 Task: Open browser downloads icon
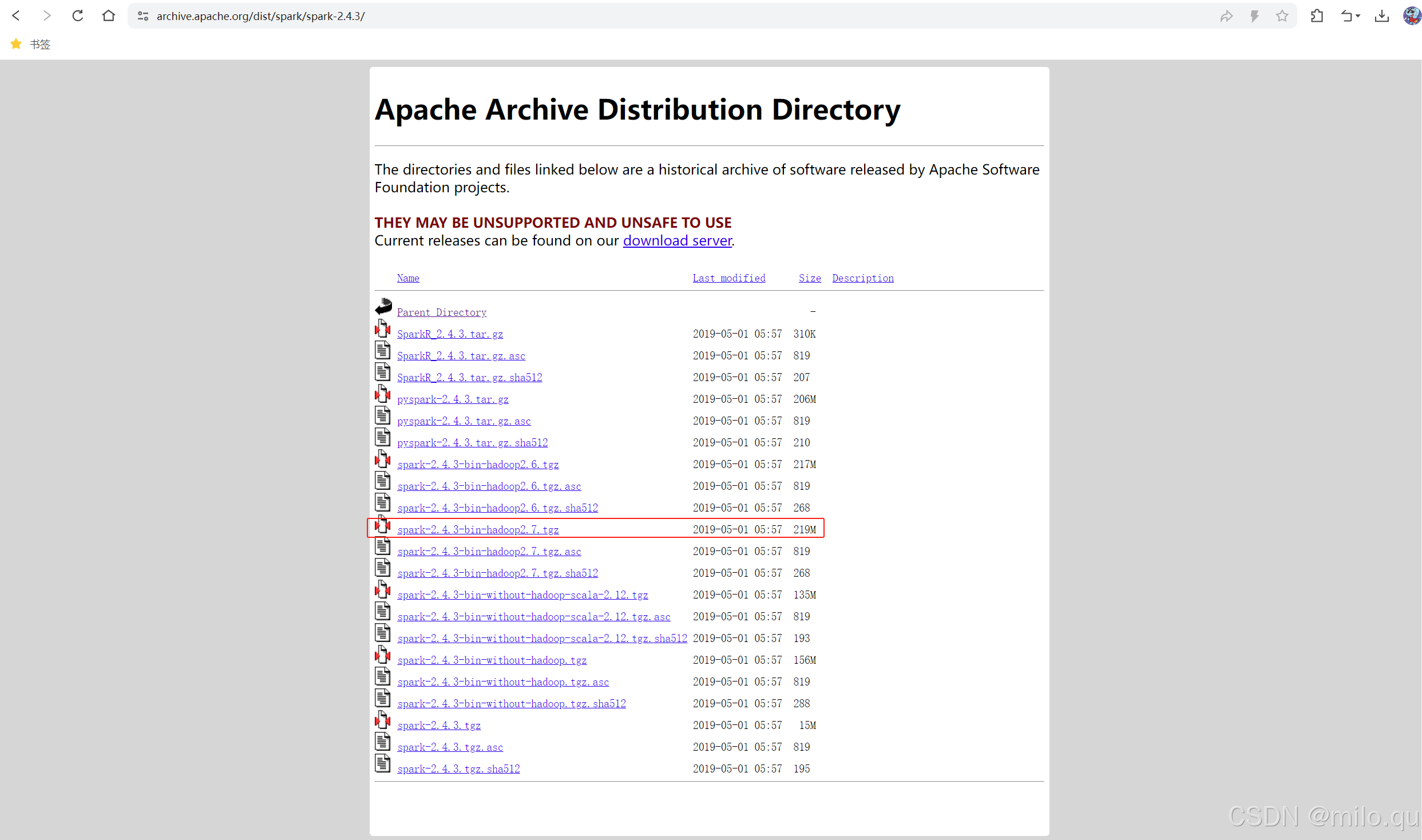(x=1381, y=16)
